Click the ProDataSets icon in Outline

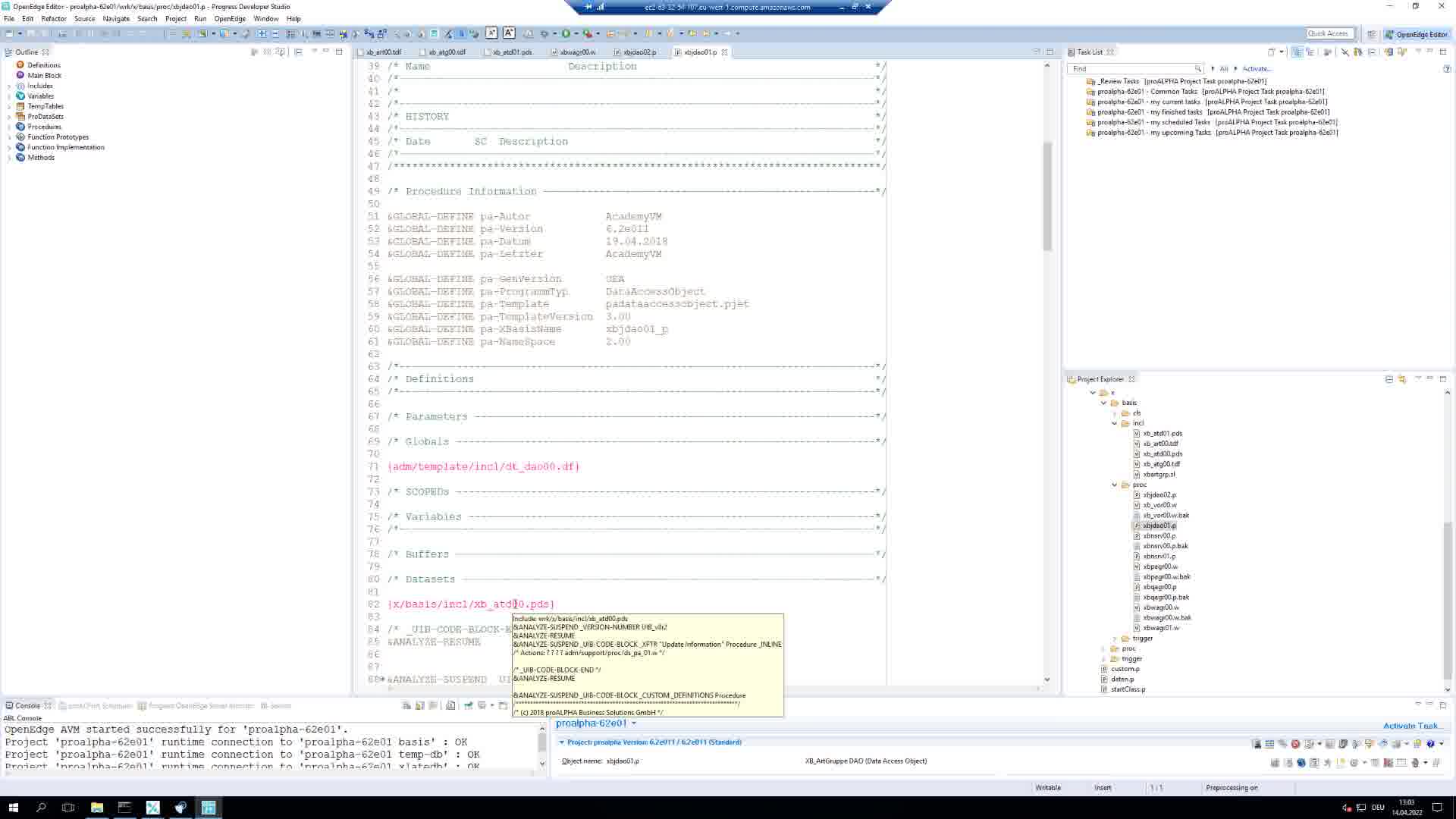coord(20,117)
